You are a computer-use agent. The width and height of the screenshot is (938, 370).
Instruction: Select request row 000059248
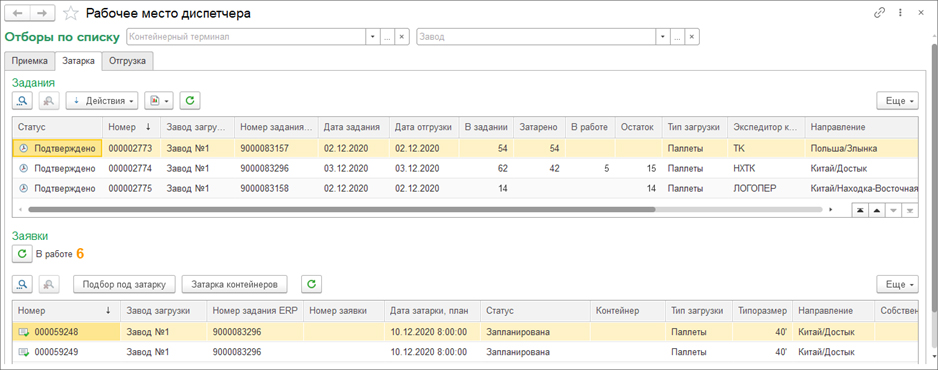pyautogui.click(x=465, y=332)
